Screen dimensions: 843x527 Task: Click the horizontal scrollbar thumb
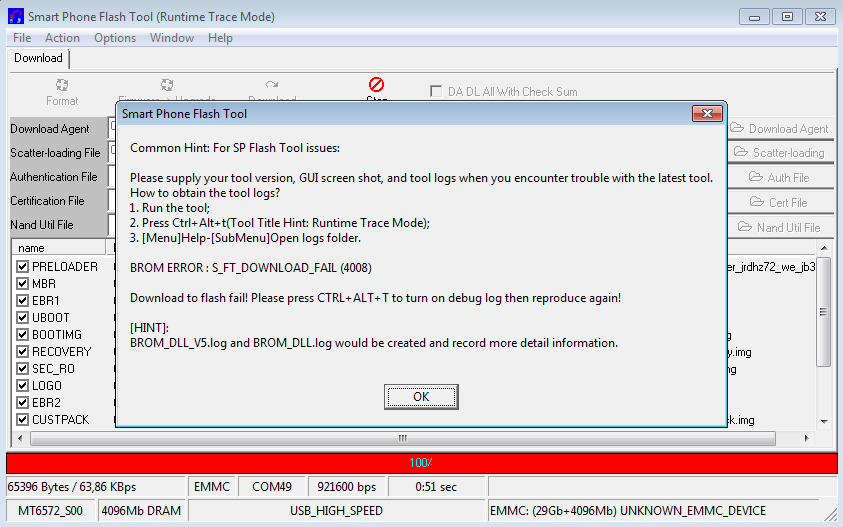[403, 438]
